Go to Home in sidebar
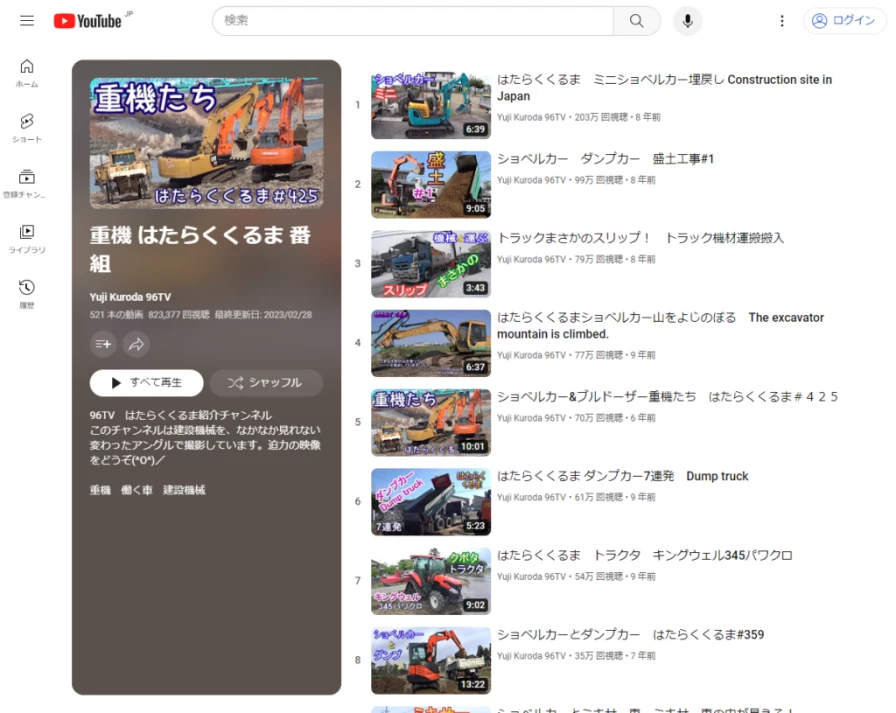 [27, 73]
